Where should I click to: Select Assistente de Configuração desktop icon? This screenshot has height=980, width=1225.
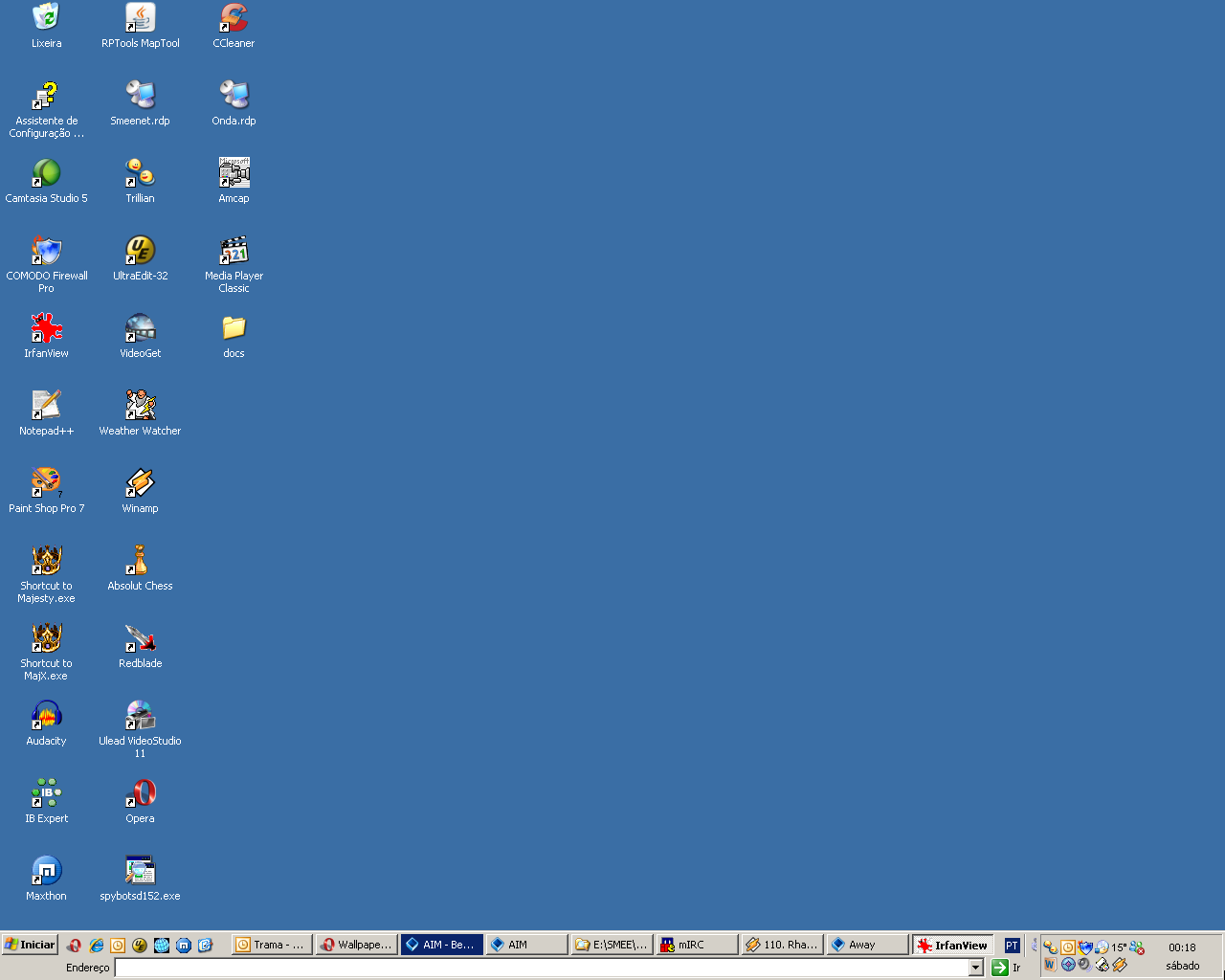point(46,109)
